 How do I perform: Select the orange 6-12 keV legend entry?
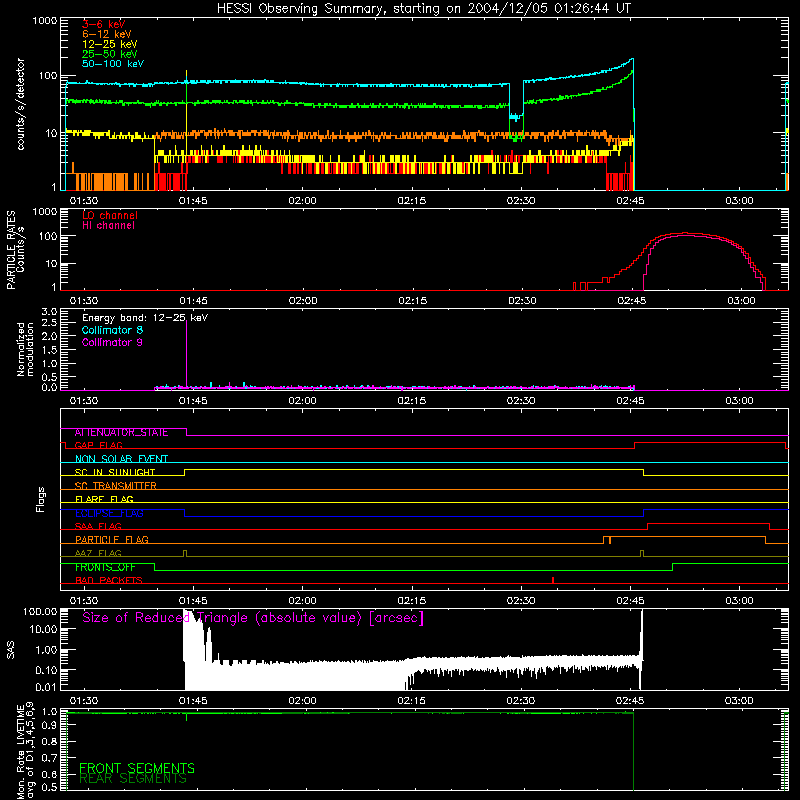click(x=107, y=34)
